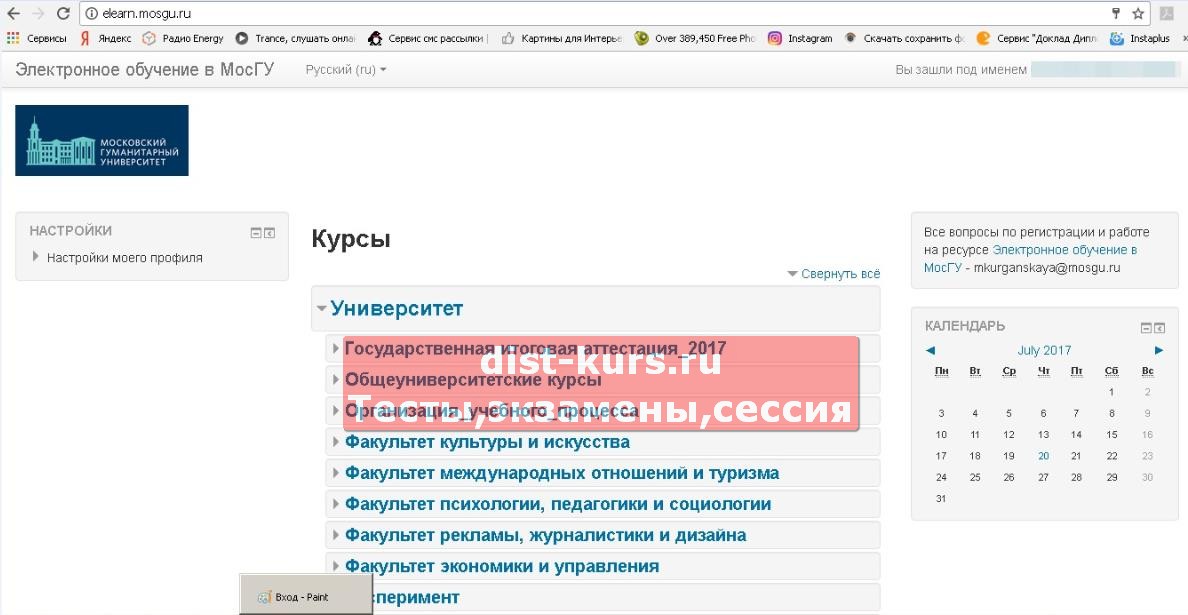1188x615 pixels.
Task: Open the Сервис "Доклад Дипл" bookmark
Action: click(x=1037, y=39)
